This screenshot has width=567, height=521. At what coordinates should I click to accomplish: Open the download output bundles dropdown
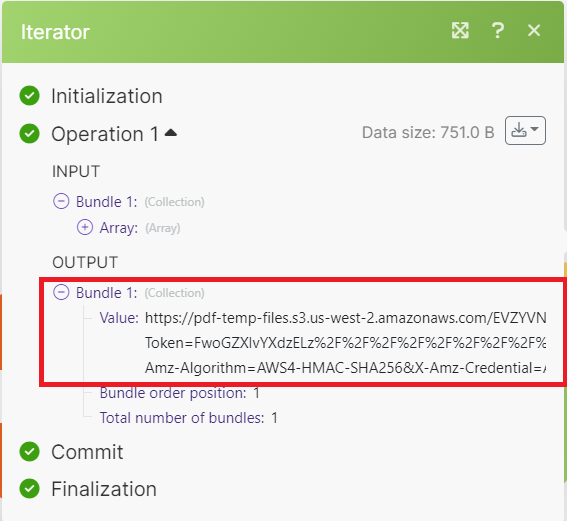pos(525,131)
